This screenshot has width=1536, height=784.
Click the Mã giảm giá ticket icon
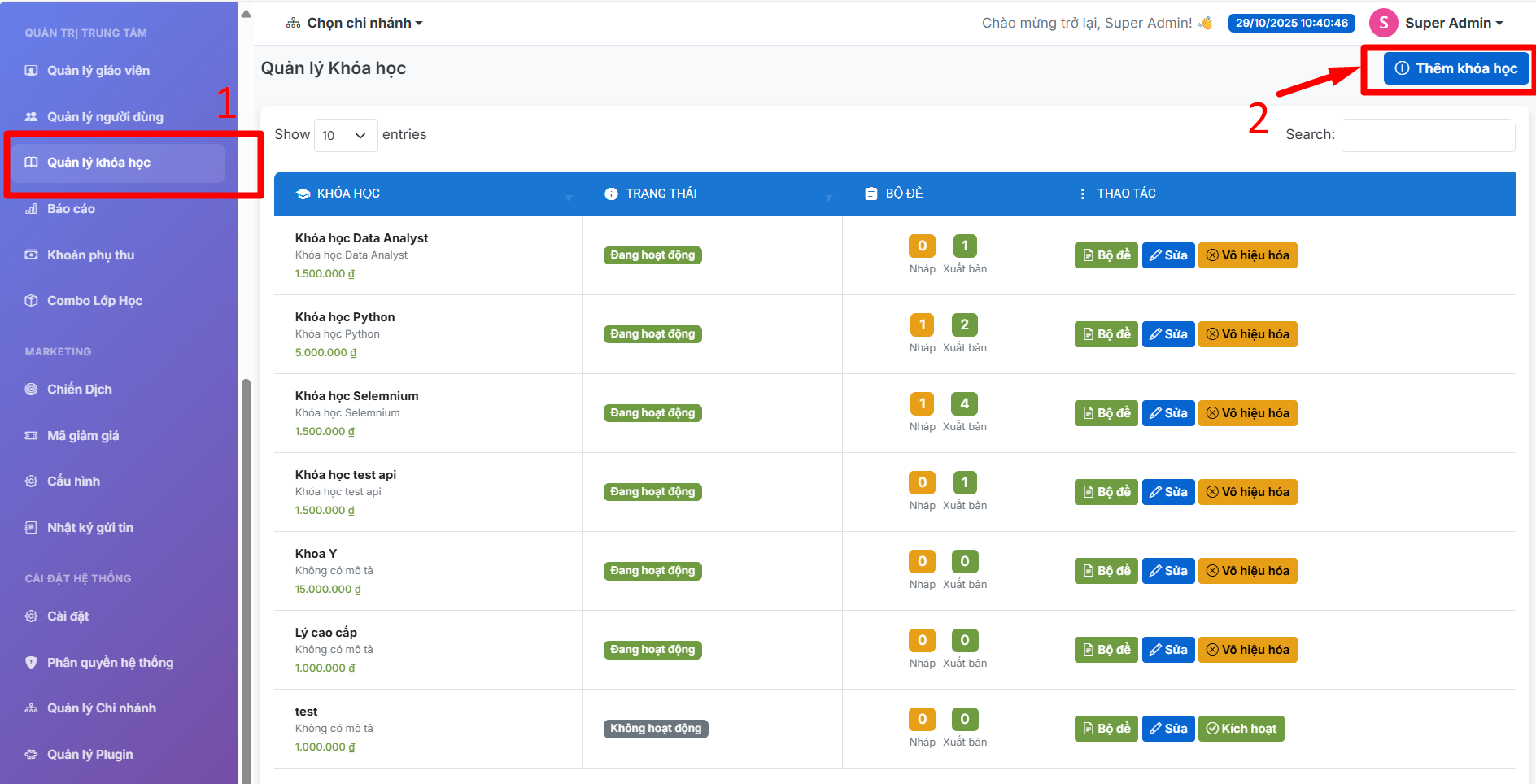pyautogui.click(x=31, y=436)
